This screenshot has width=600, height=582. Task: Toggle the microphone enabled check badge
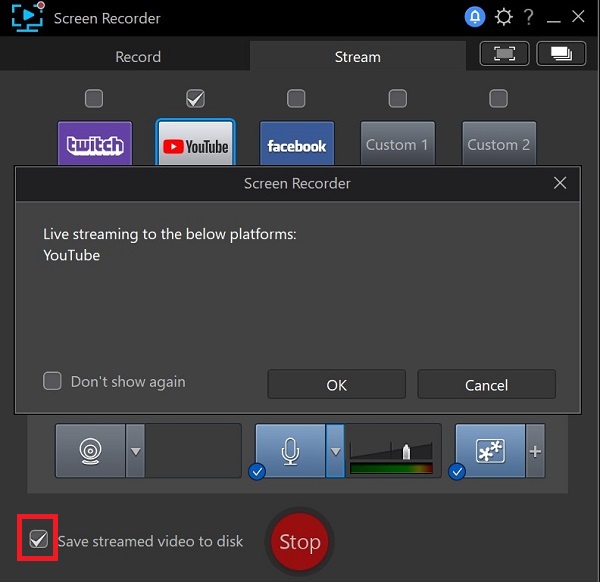coord(257,471)
